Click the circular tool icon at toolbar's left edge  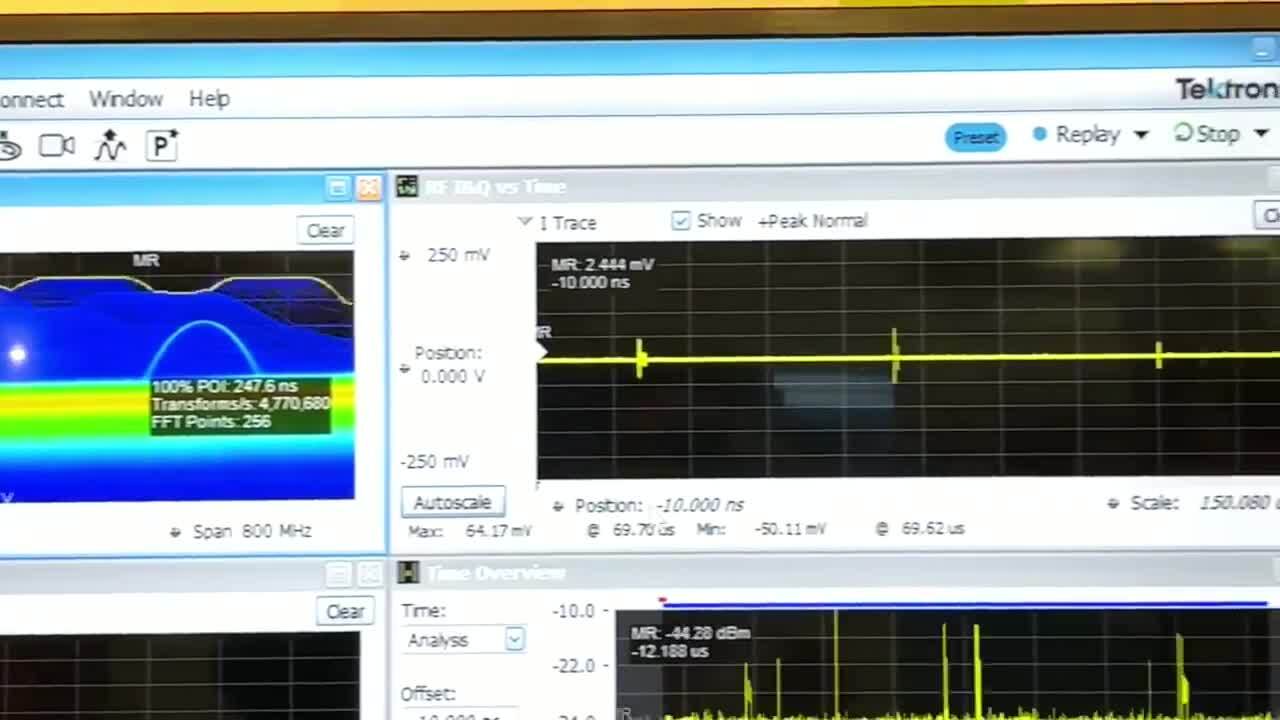[10, 145]
